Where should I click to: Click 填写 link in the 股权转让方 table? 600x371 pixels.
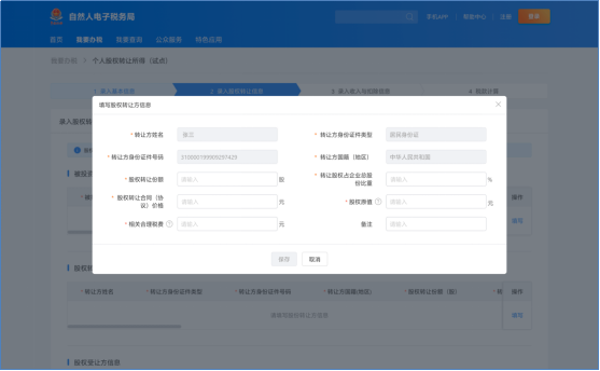tap(517, 316)
